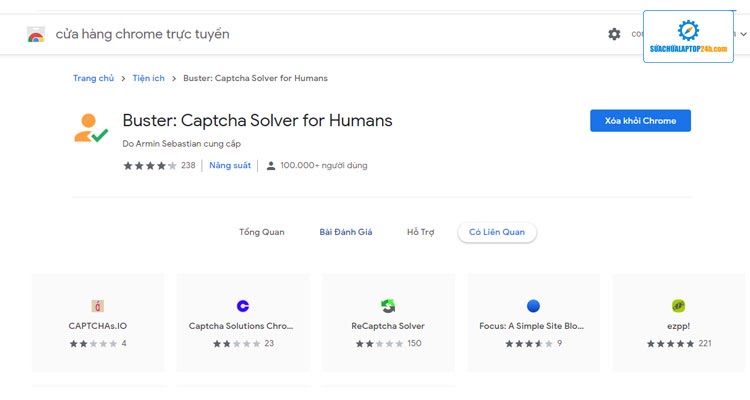Click the Captcha Solutions purple C icon
This screenshot has width=750, height=400.
coord(242,306)
